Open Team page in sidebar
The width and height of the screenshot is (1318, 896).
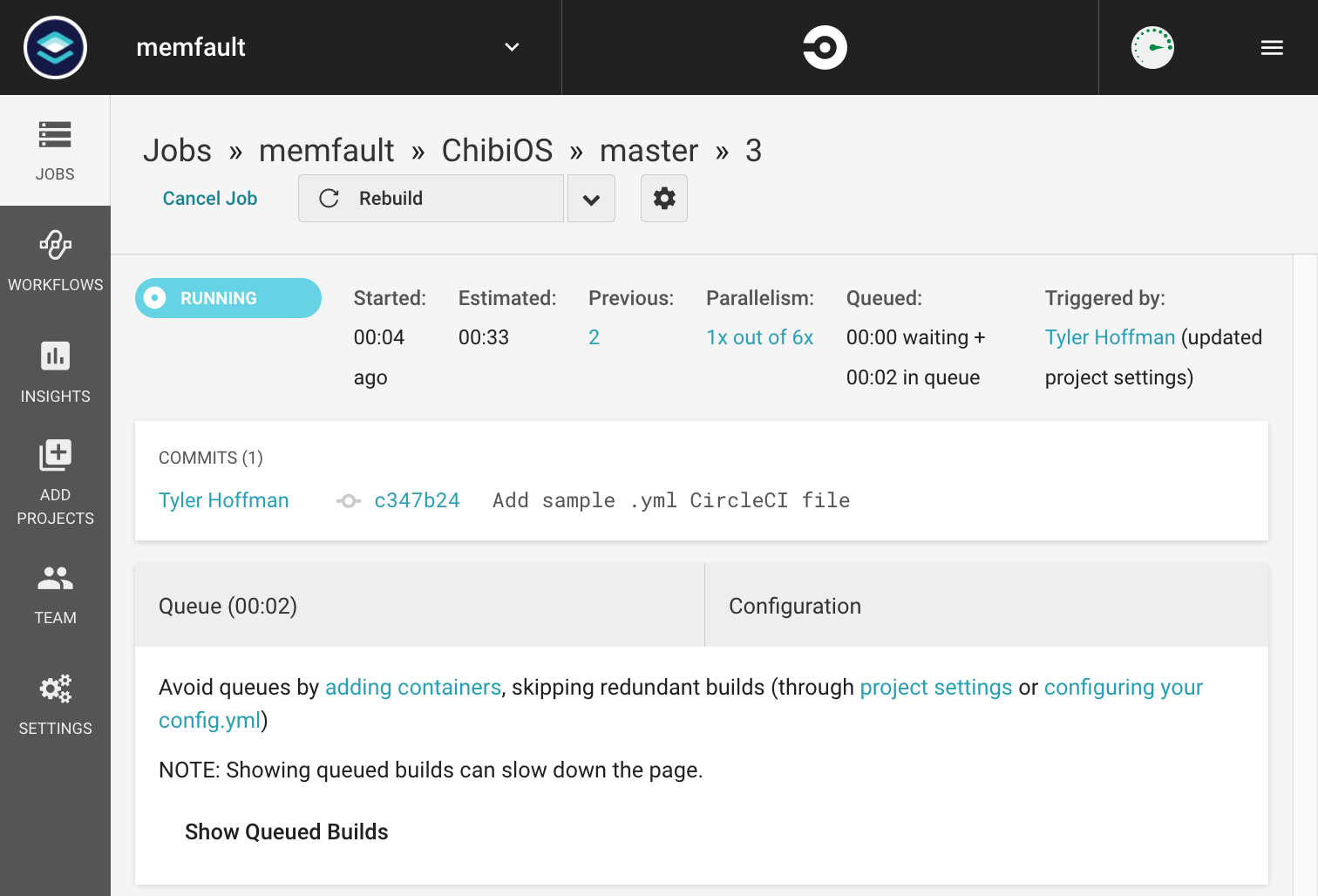[55, 594]
